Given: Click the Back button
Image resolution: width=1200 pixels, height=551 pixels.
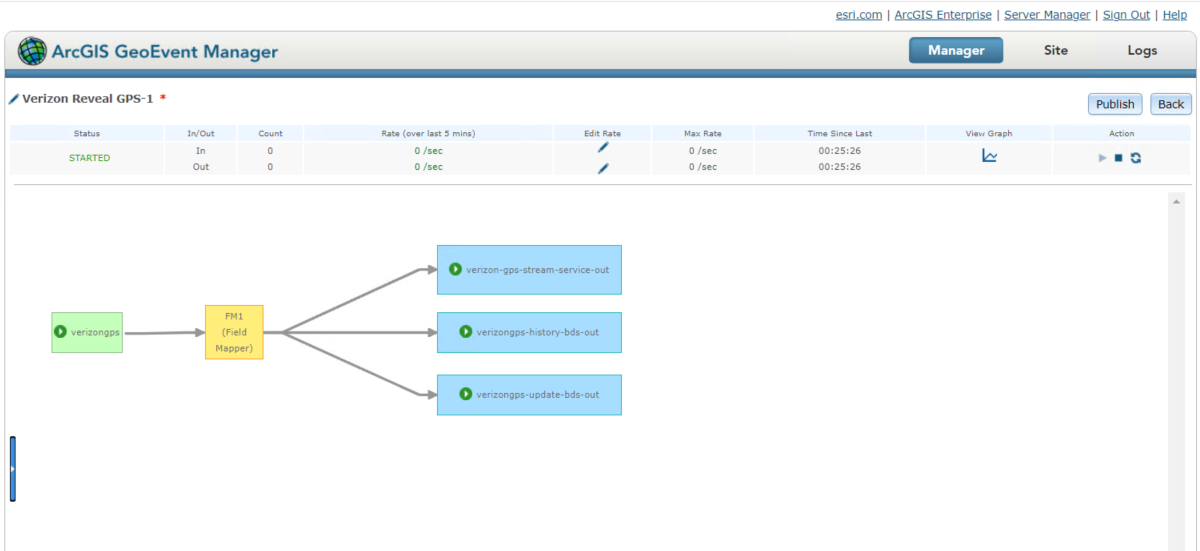Looking at the screenshot, I should click(x=1171, y=104).
